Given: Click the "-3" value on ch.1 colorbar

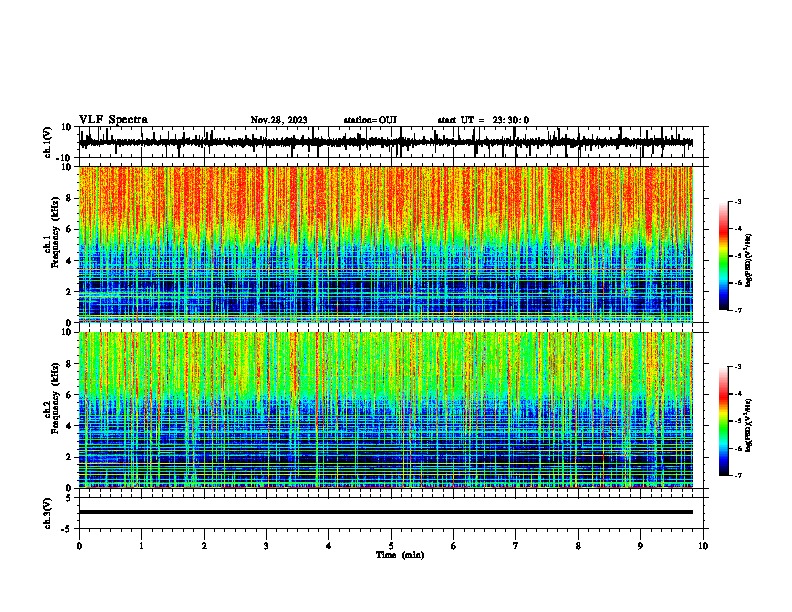Looking at the screenshot, I should click(x=737, y=202).
